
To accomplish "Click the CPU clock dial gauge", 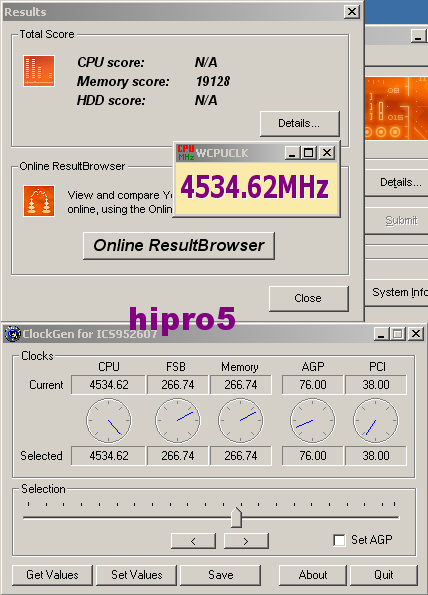I will click(109, 420).
